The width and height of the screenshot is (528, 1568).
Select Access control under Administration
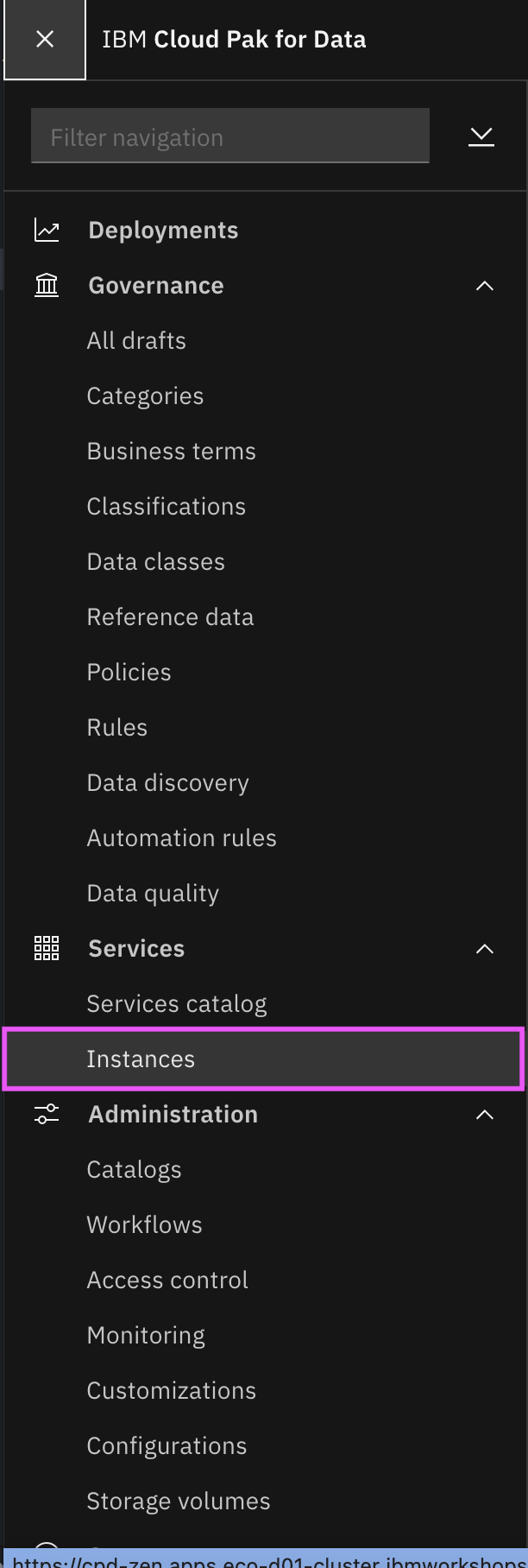(167, 1280)
